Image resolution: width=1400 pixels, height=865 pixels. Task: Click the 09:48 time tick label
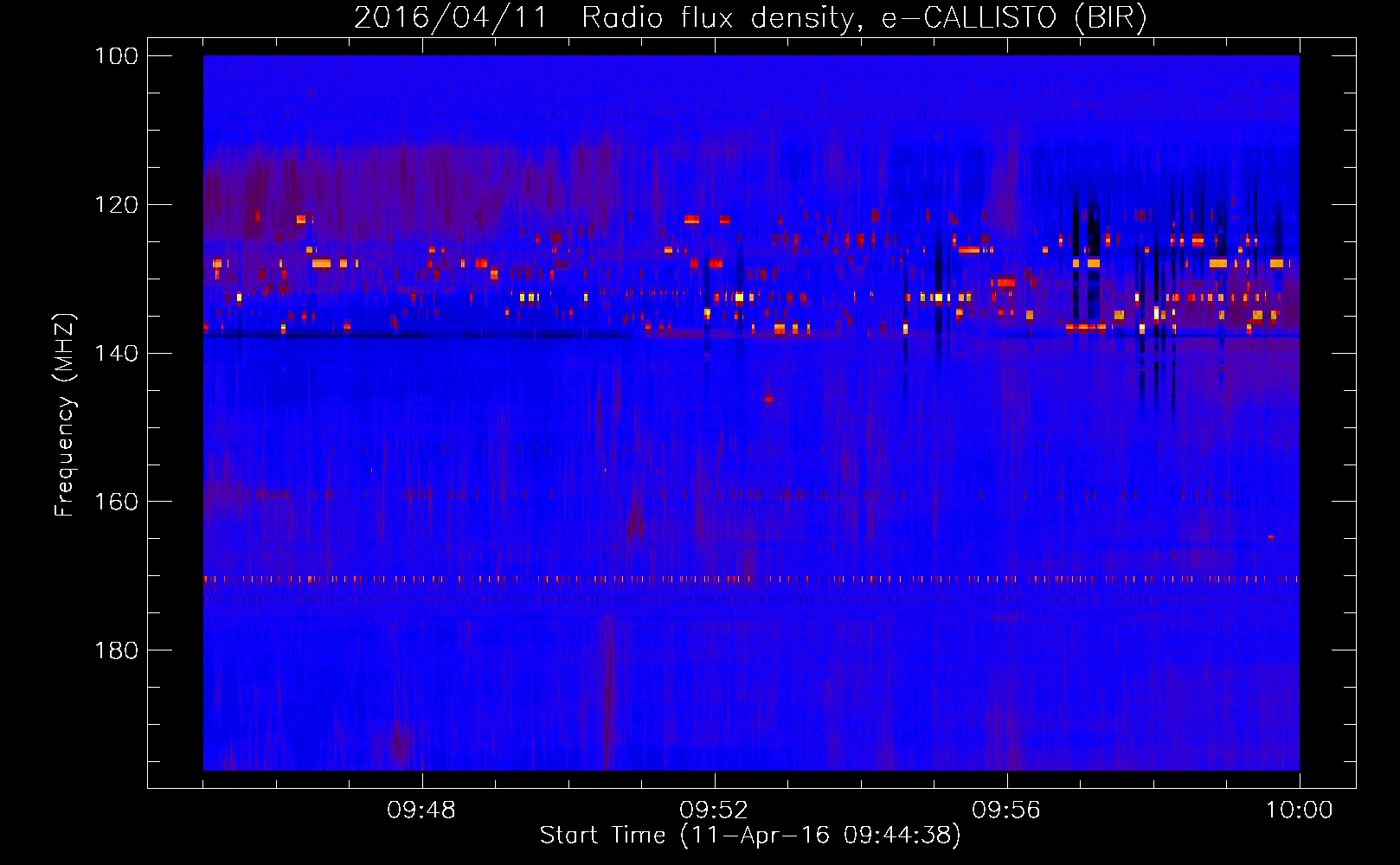pyautogui.click(x=421, y=811)
